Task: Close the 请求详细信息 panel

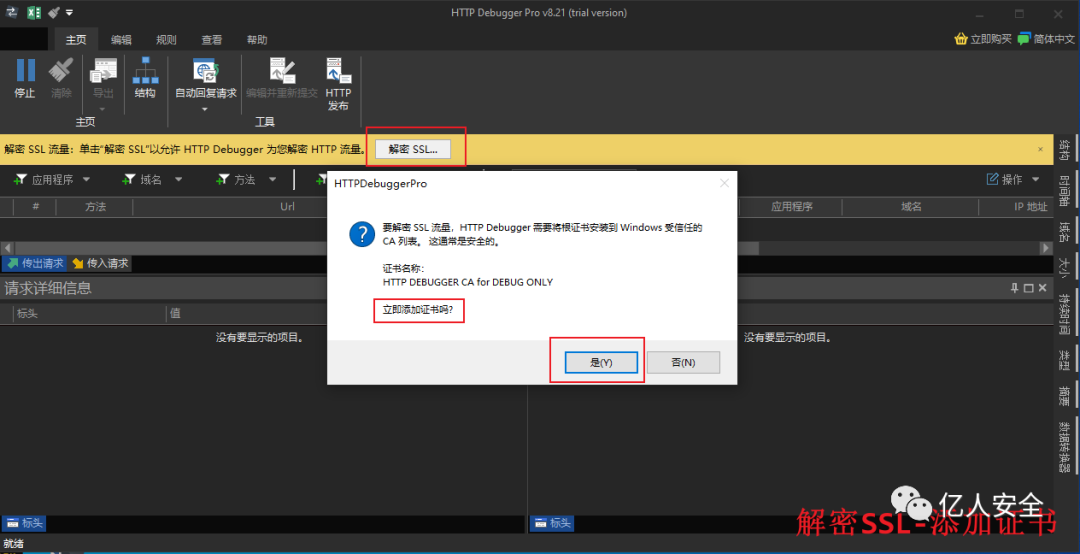Action: 1042,288
